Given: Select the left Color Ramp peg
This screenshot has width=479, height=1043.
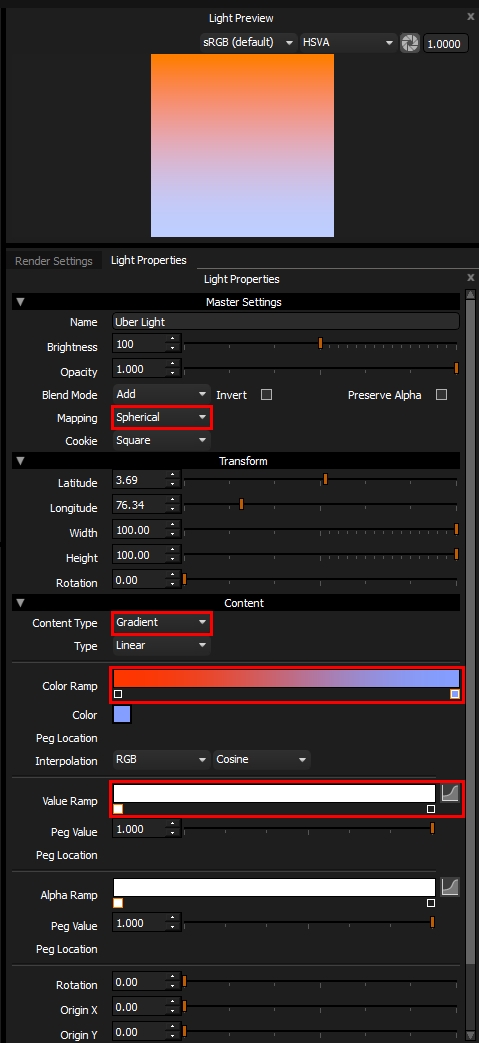Looking at the screenshot, I should point(118,694).
